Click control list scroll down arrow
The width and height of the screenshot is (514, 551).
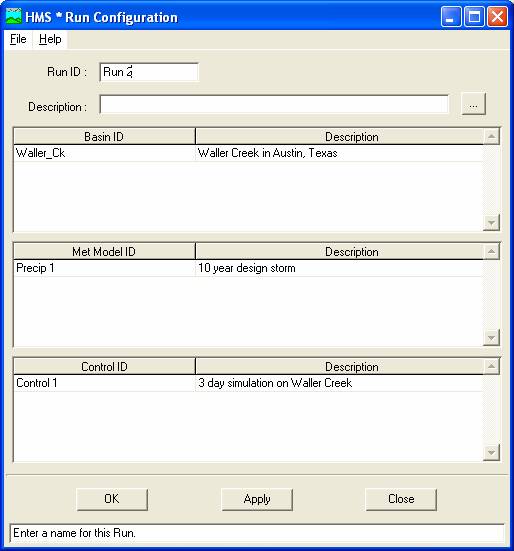492,452
